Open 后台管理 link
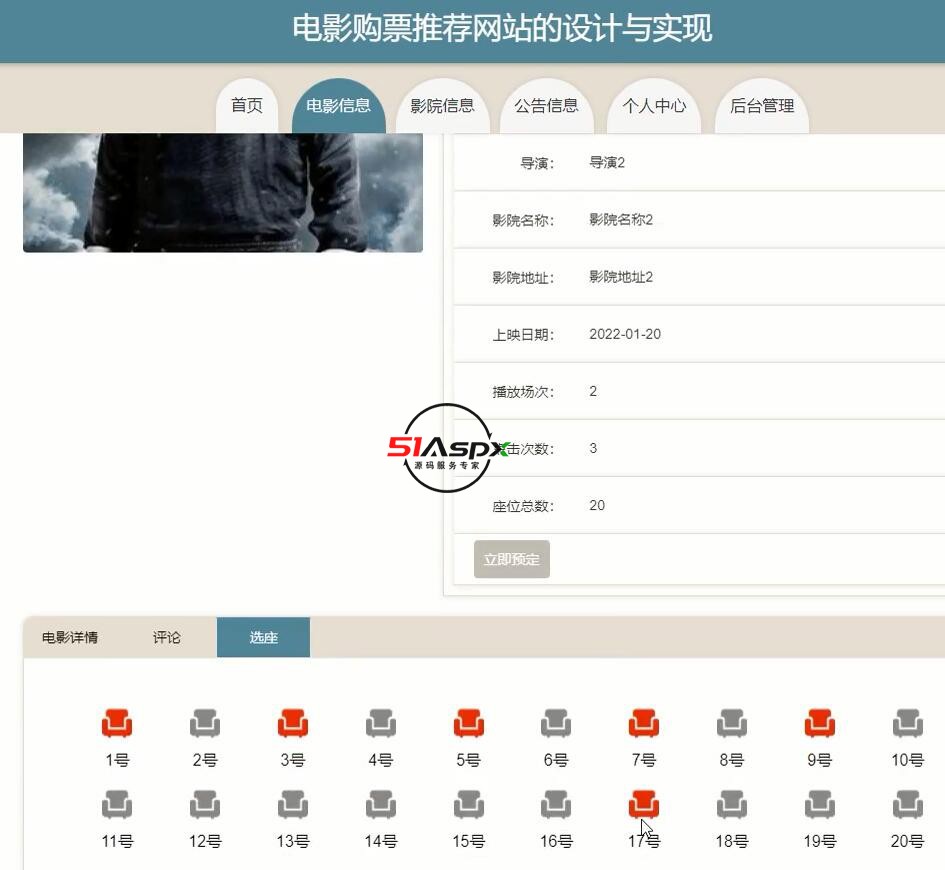 [762, 106]
